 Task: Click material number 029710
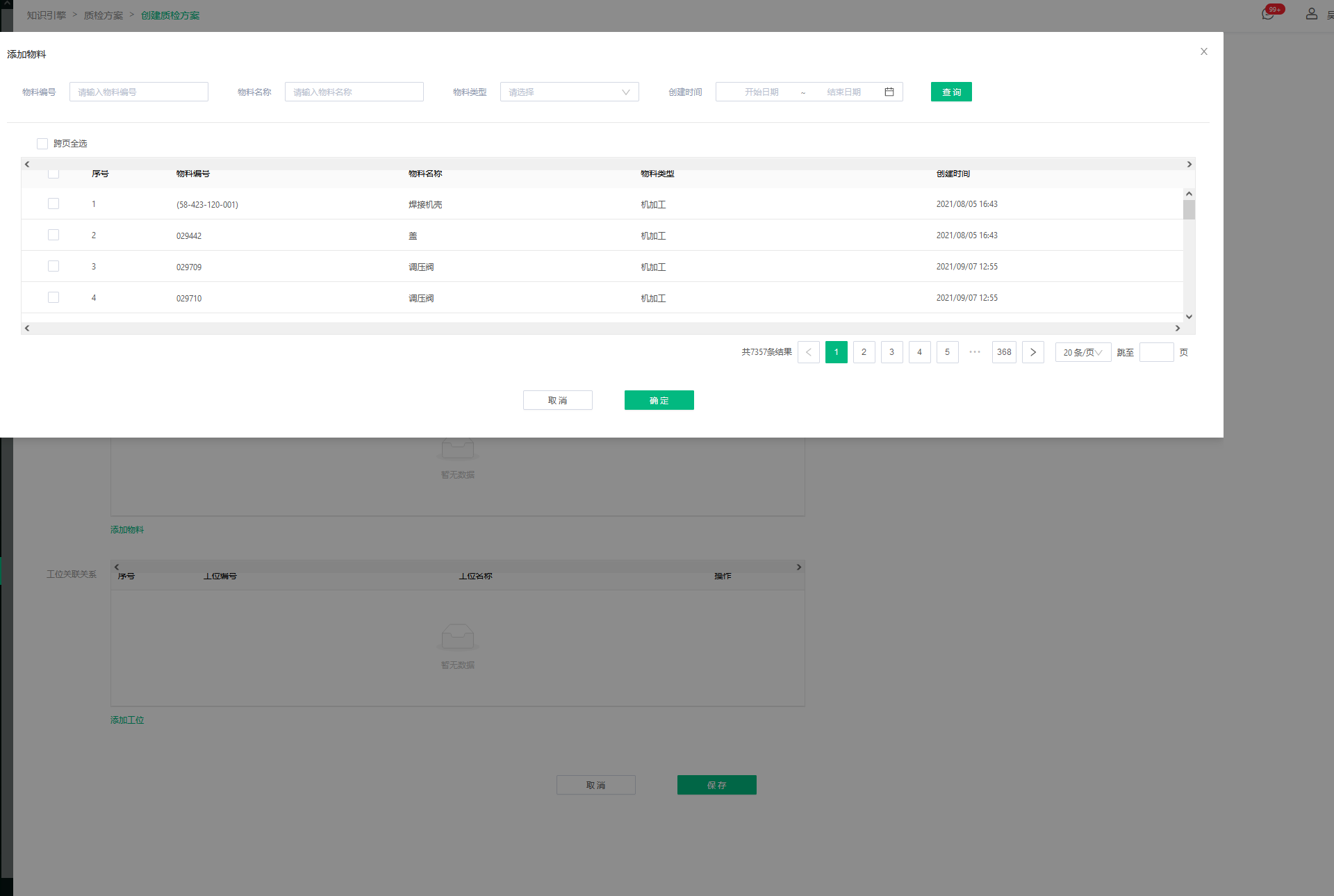(189, 299)
